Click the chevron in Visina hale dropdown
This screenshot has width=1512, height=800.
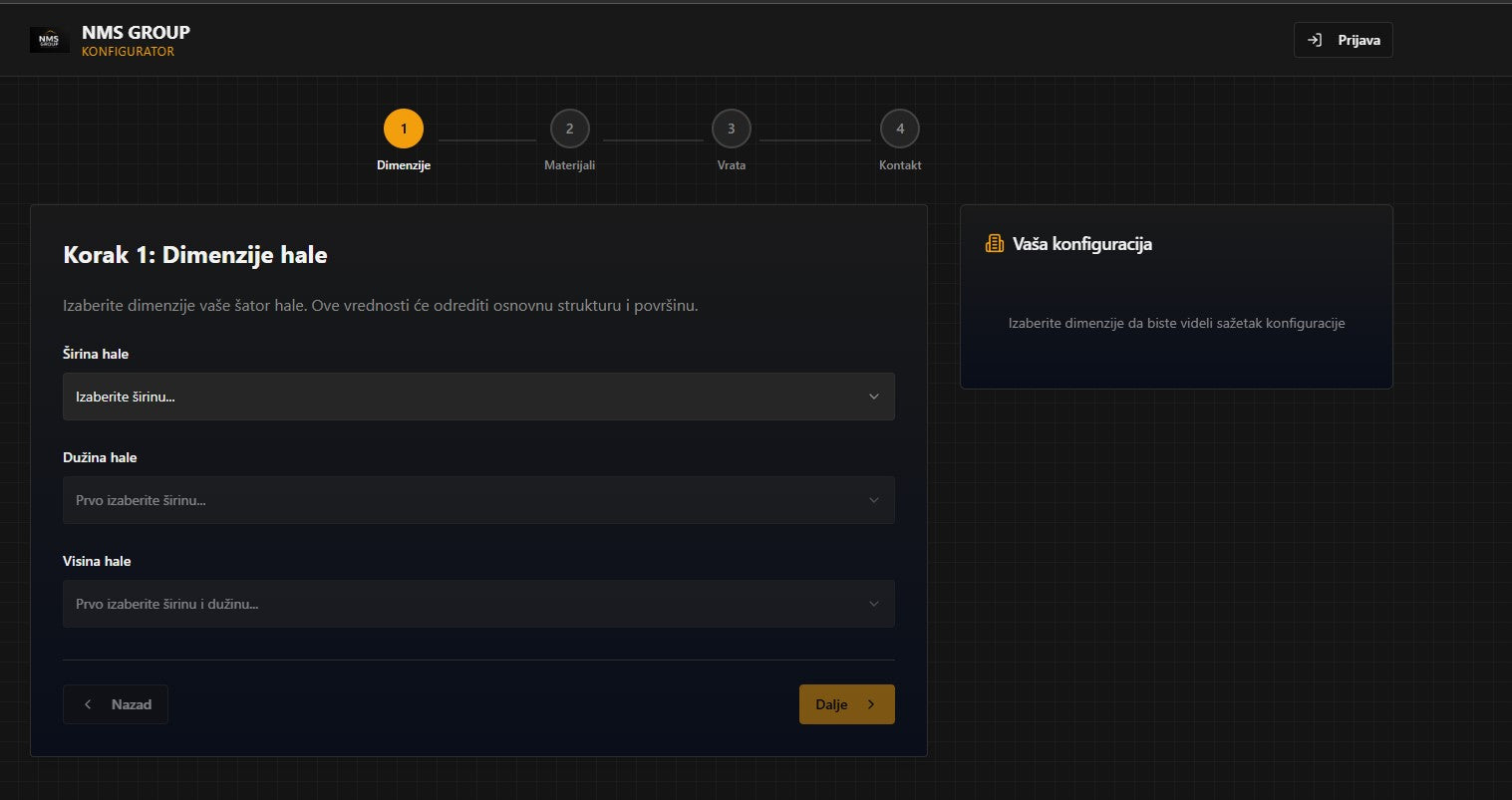(x=873, y=604)
